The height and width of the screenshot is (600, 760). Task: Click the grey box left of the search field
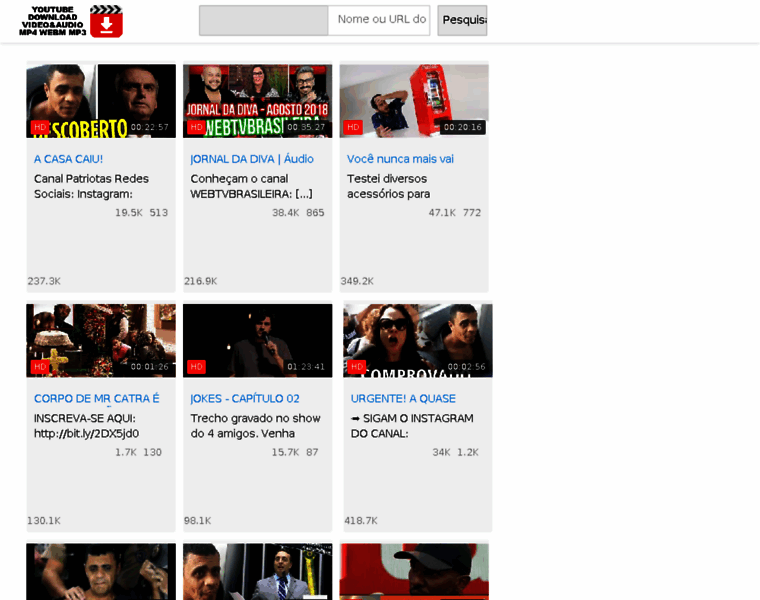pos(263,20)
